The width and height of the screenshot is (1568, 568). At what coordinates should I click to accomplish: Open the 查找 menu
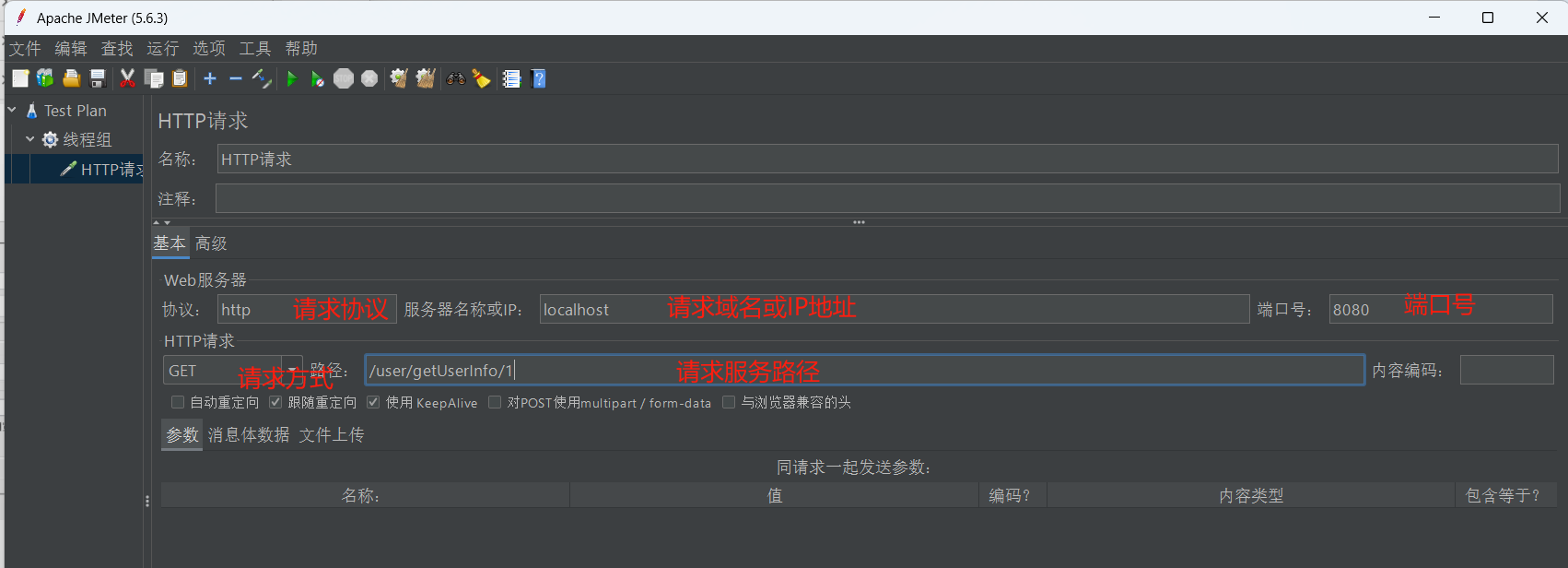click(x=117, y=48)
